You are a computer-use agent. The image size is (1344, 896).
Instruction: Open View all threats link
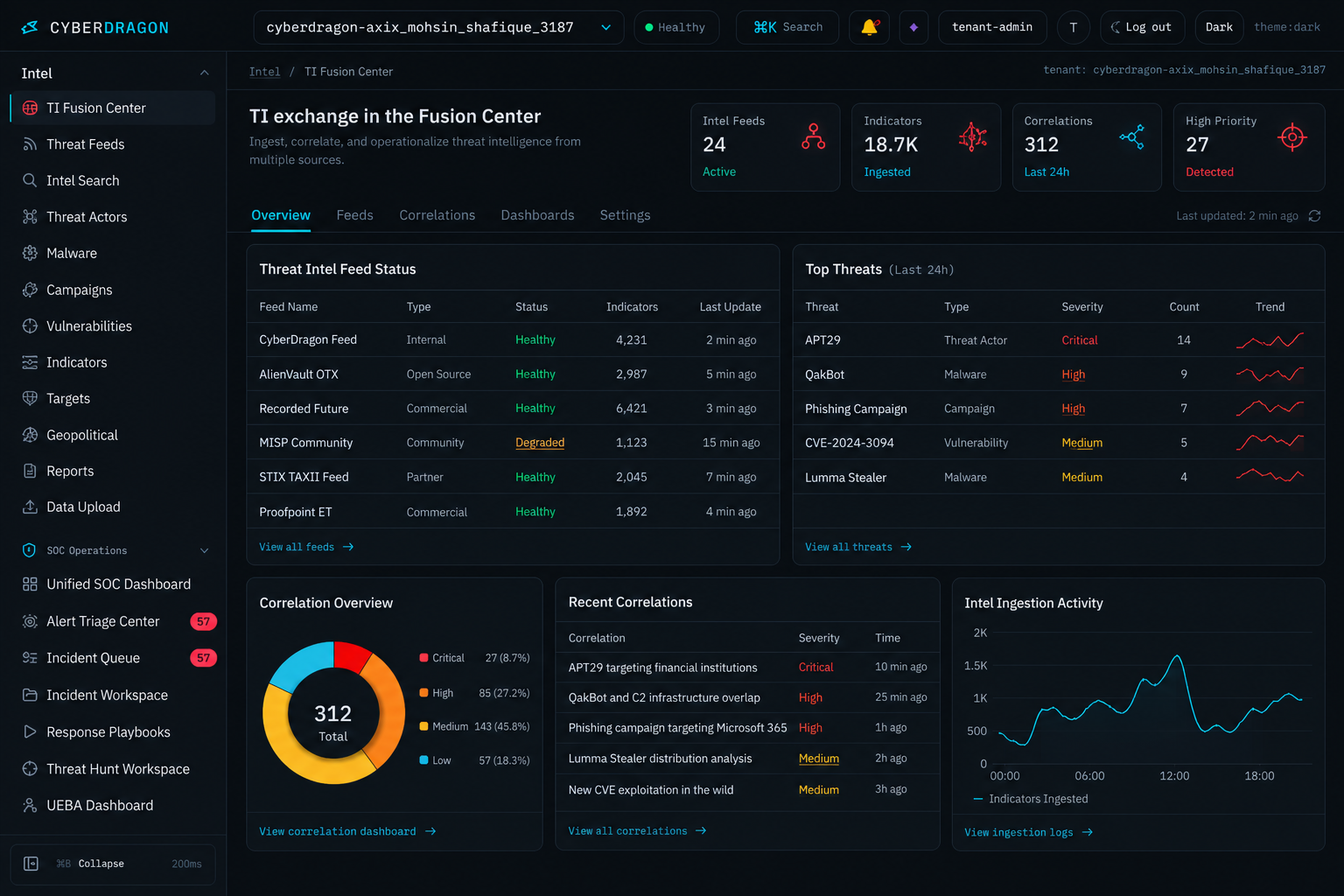click(858, 547)
